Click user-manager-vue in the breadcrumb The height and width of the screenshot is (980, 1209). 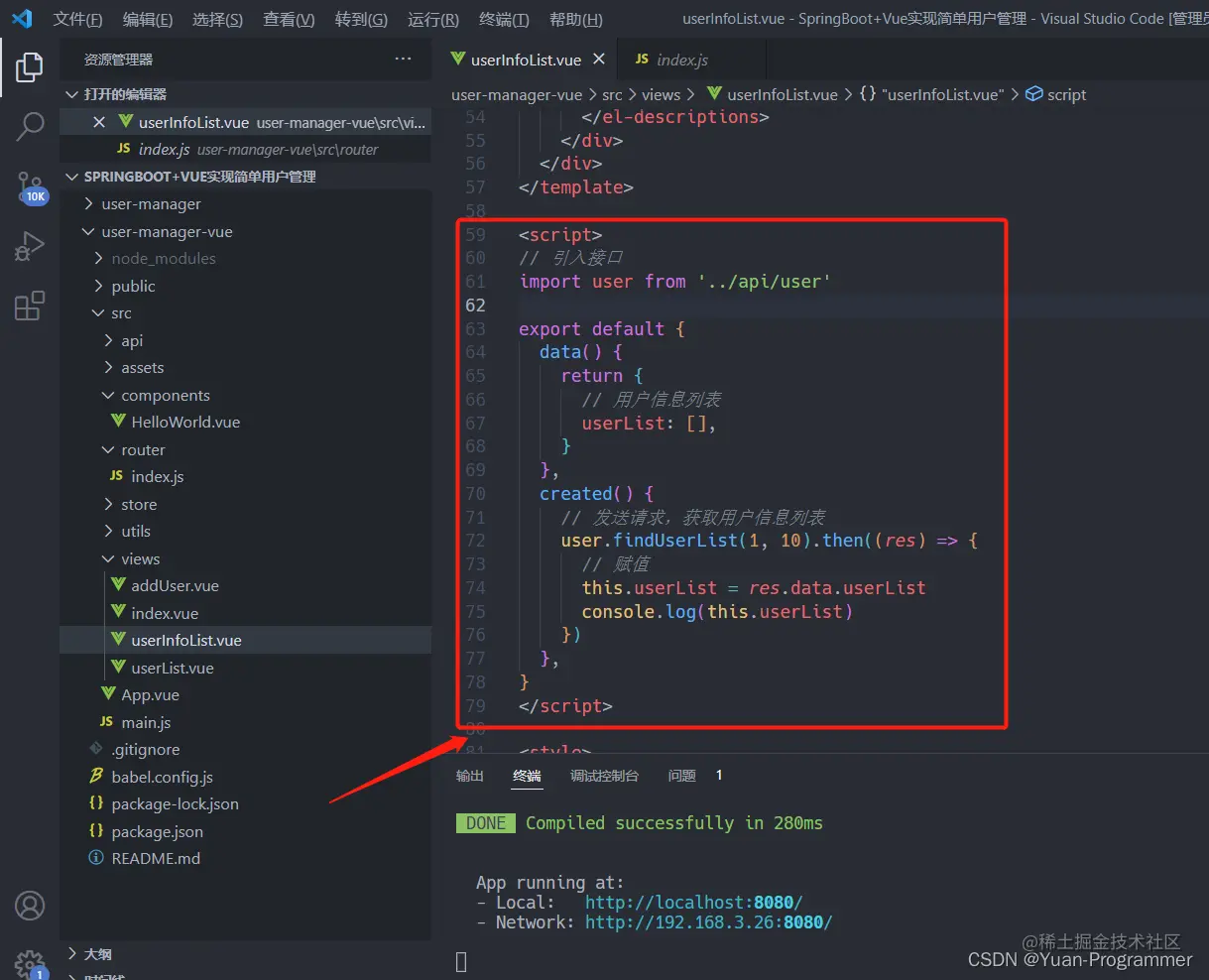point(517,94)
